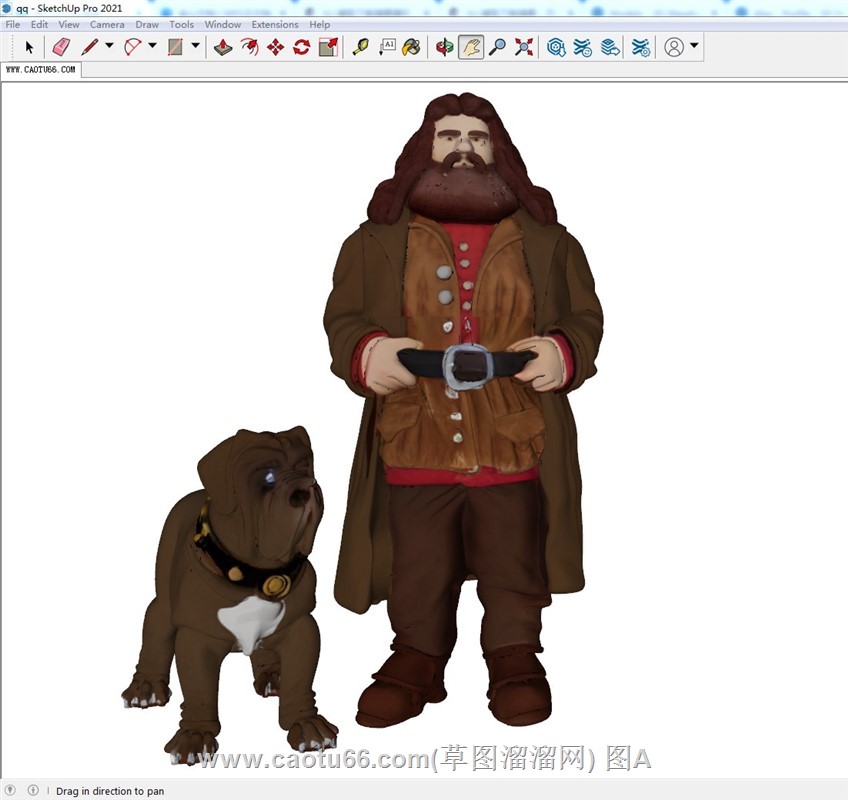
Task: Activate the Push/Pull tool
Action: 223,47
